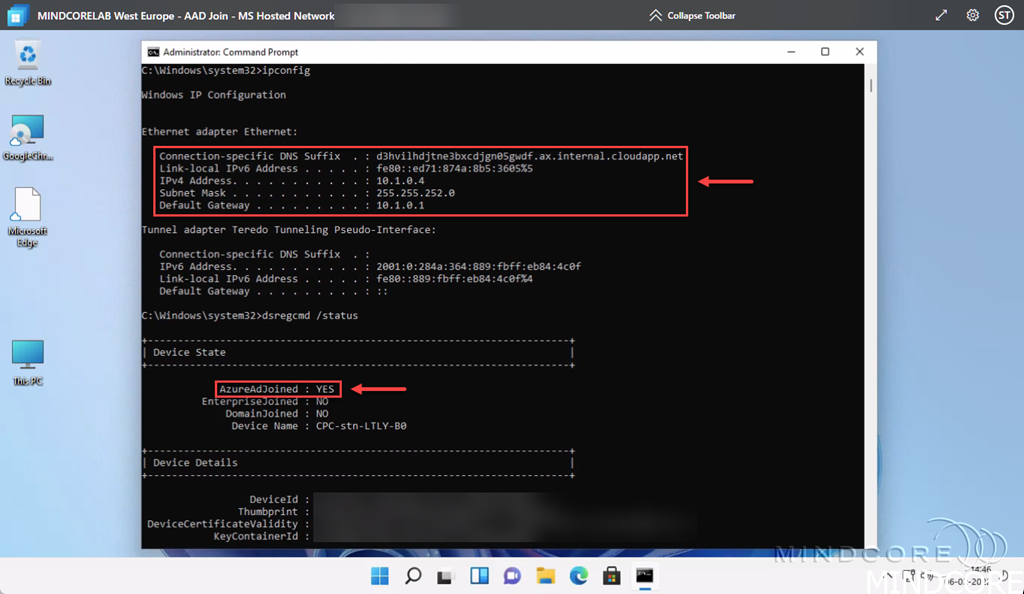
Task: Open taskbar Search
Action: click(x=413, y=576)
